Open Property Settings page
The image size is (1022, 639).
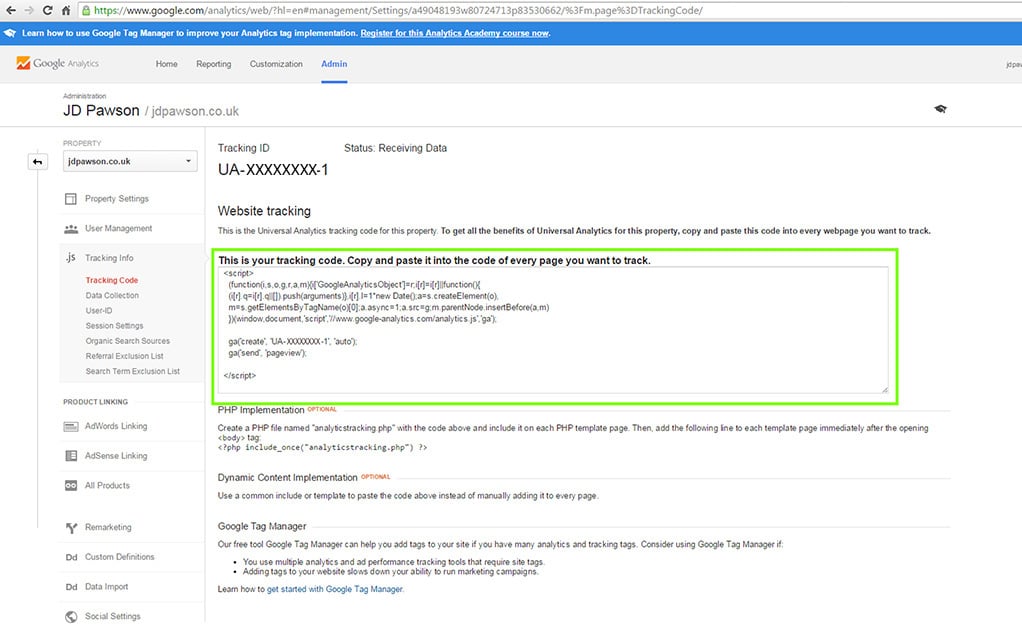tap(117, 199)
